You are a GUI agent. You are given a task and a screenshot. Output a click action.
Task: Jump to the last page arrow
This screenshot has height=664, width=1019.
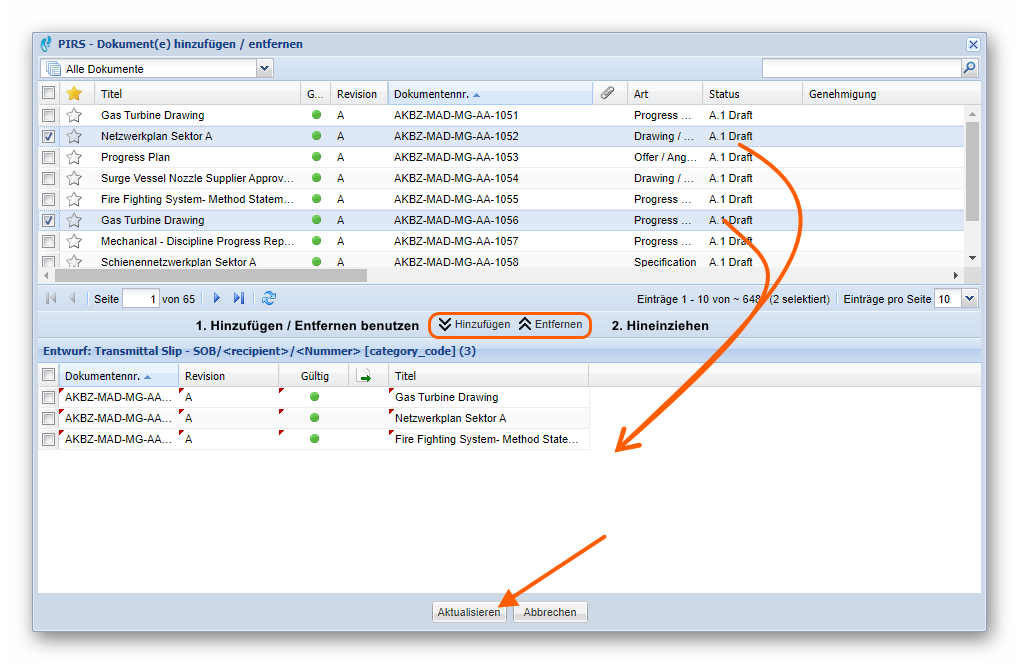(239, 298)
